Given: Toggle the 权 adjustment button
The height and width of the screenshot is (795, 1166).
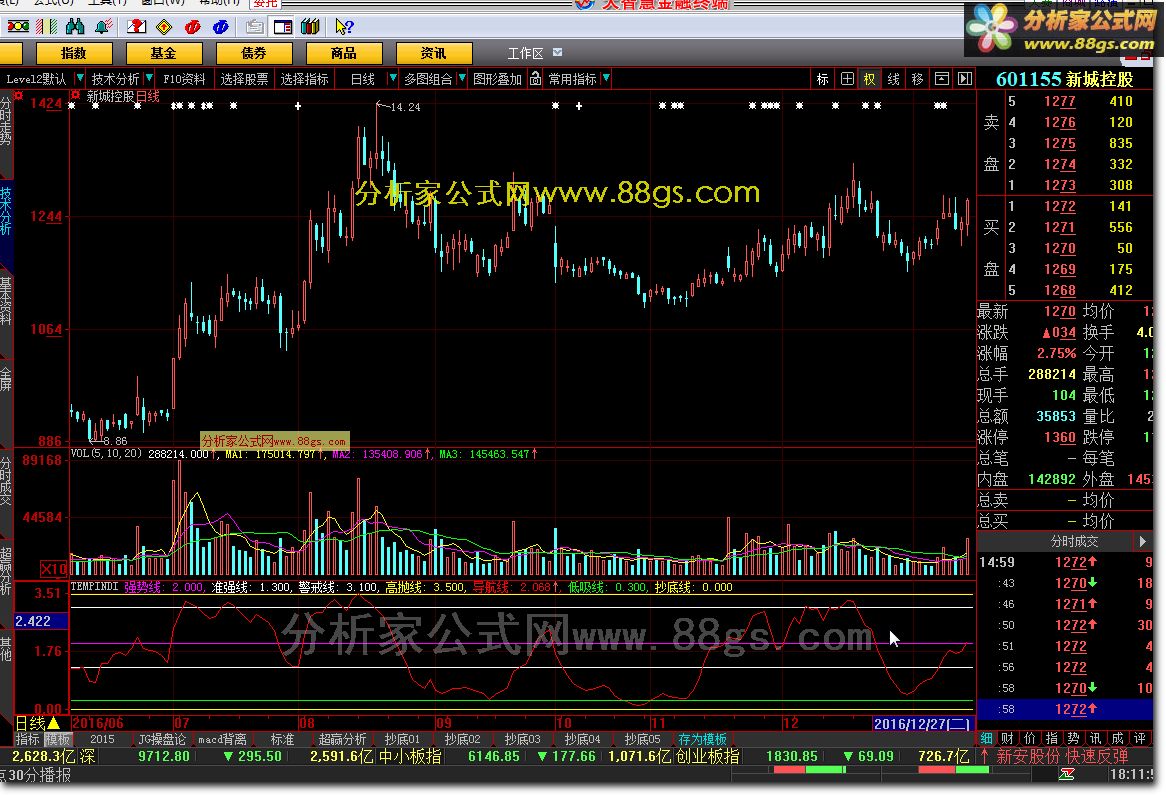Looking at the screenshot, I should pos(870,79).
